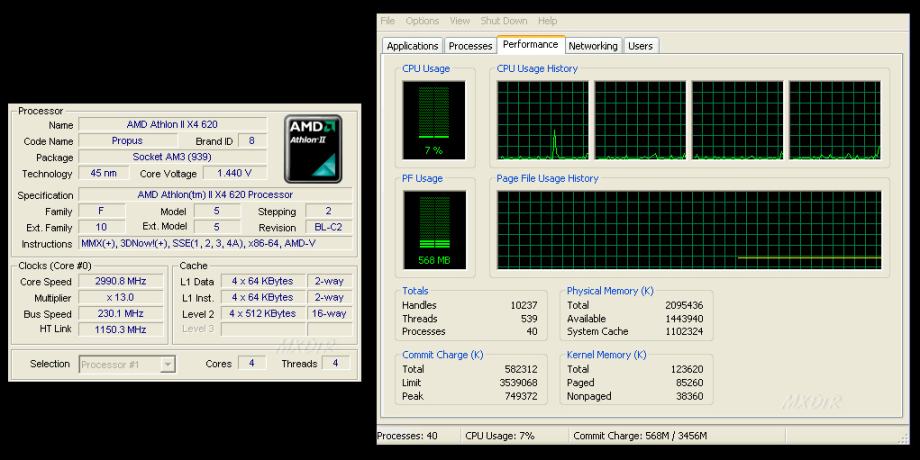This screenshot has width=920, height=460.
Task: Click the Level 2 associativity 16-way
Action: coord(330,313)
